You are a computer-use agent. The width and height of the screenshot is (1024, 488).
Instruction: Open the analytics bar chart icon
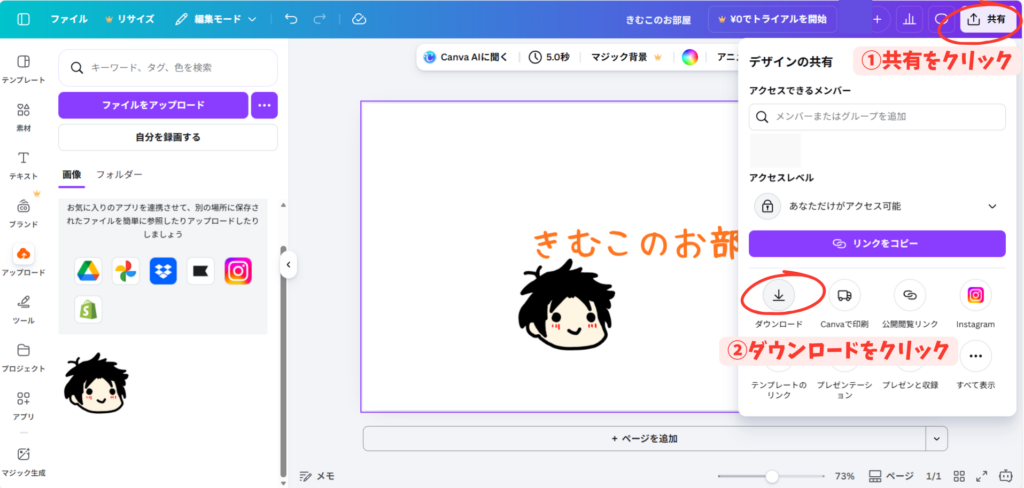pos(909,20)
